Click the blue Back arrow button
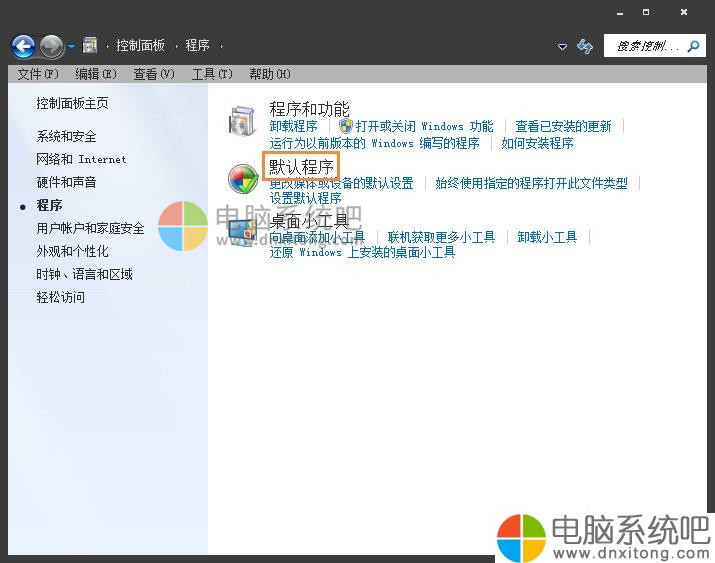Image resolution: width=715 pixels, height=563 pixels. [23, 46]
